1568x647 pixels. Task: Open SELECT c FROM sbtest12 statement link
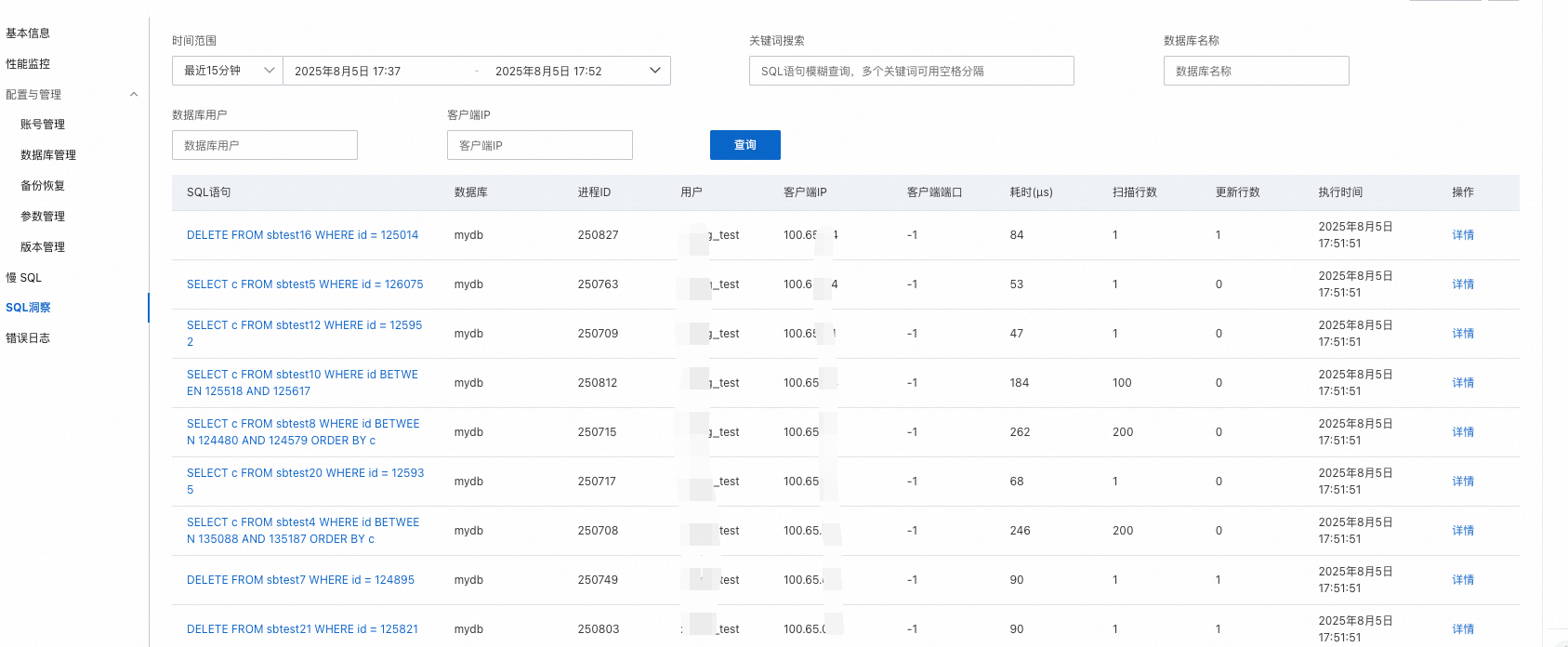click(x=305, y=334)
